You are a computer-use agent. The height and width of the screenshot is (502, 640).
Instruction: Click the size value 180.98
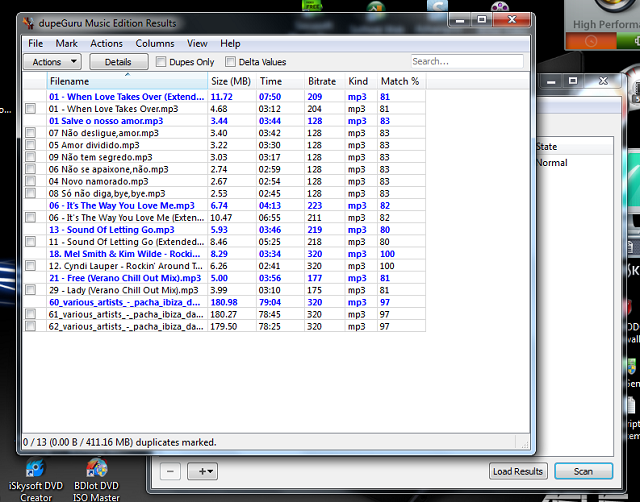(224, 302)
